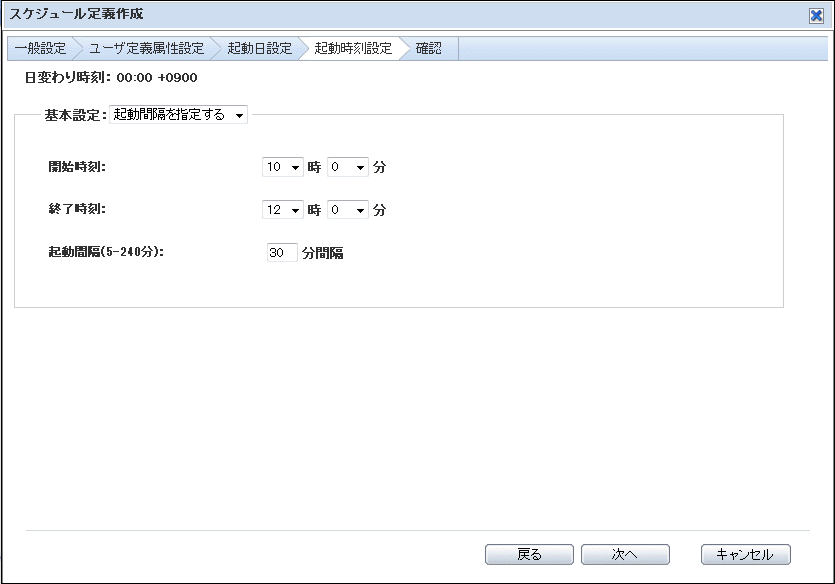The height and width of the screenshot is (584, 835).
Task: Go to the 一般設定 step tab
Action: pyautogui.click(x=40, y=48)
